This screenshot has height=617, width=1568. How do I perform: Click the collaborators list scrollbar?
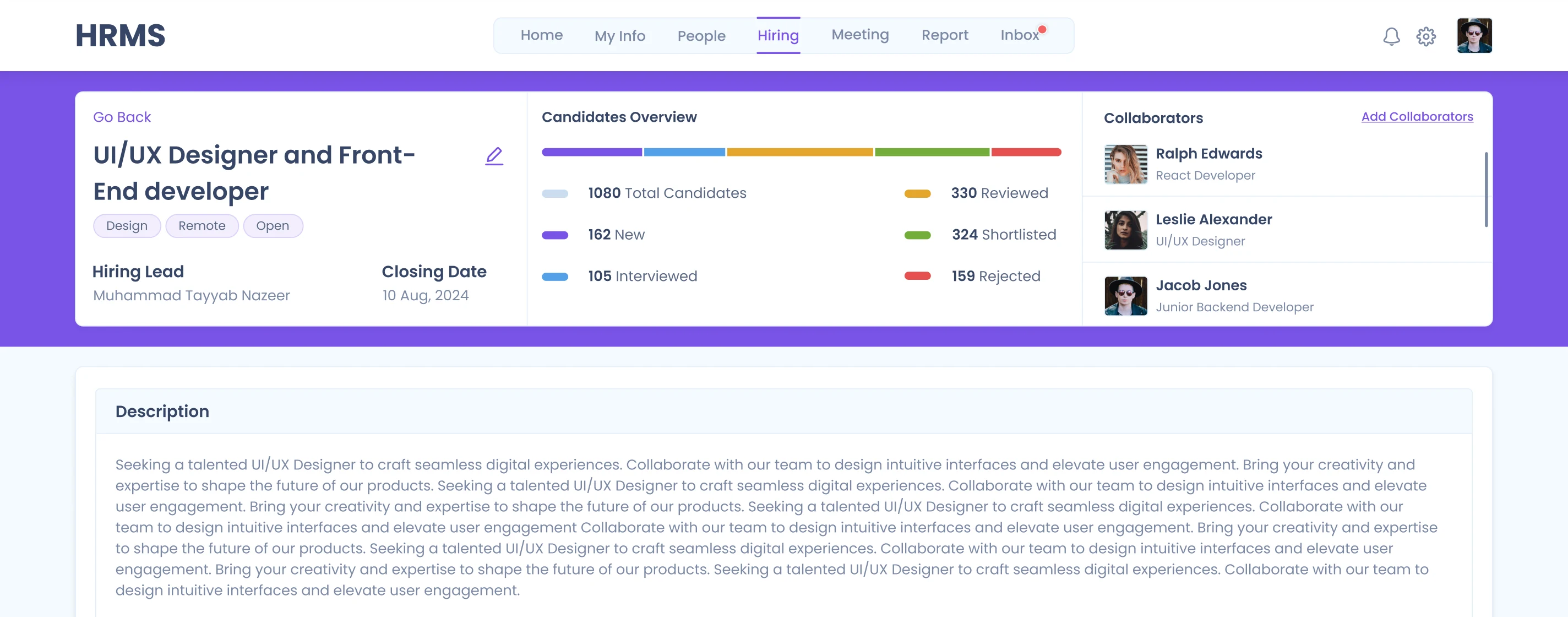[1485, 190]
